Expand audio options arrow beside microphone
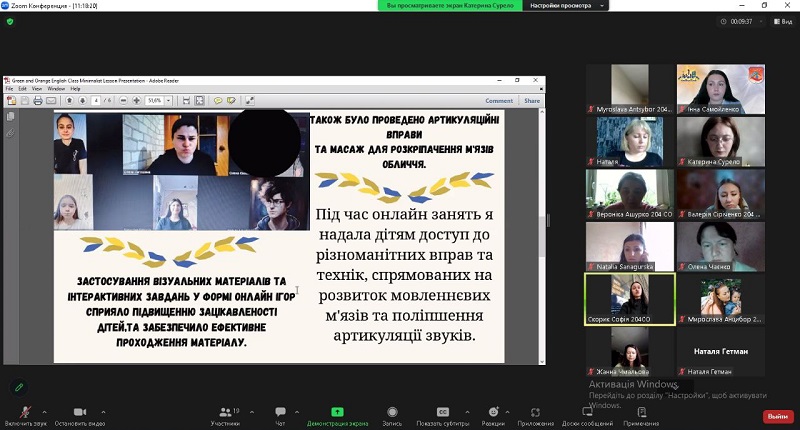 click(x=45, y=410)
